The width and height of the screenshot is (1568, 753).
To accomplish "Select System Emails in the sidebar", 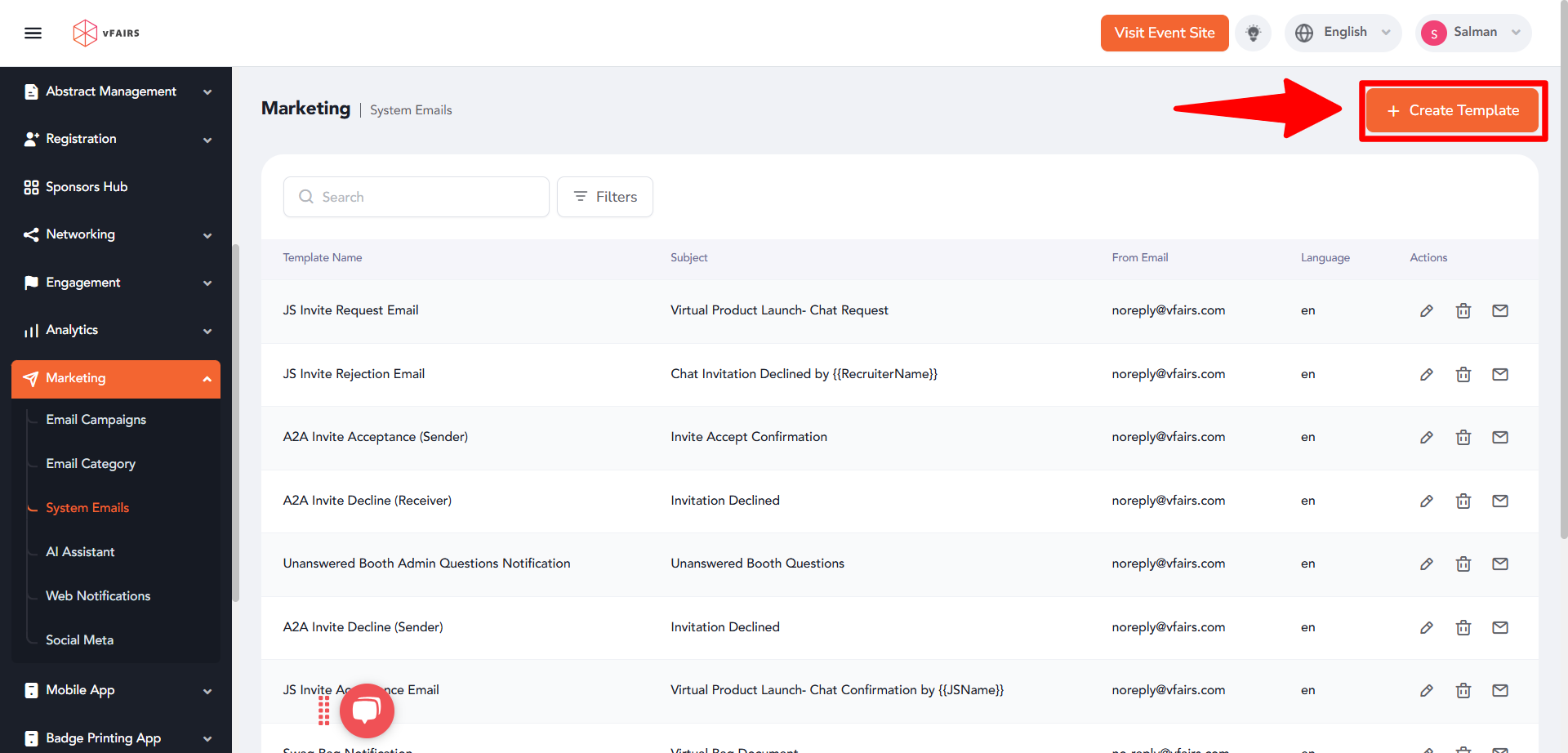I will [87, 507].
